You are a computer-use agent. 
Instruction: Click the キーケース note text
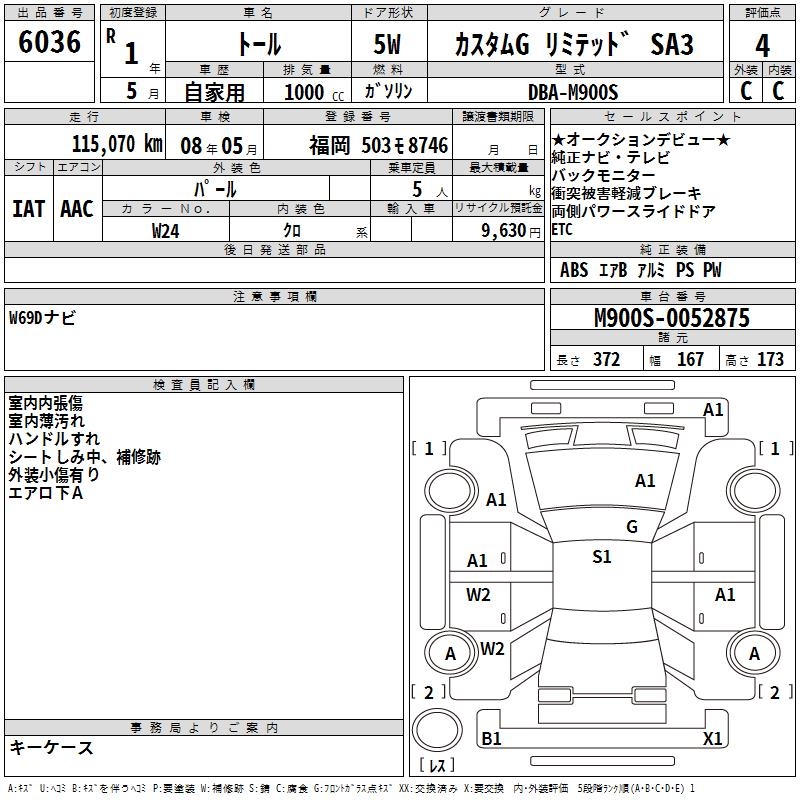[51, 748]
